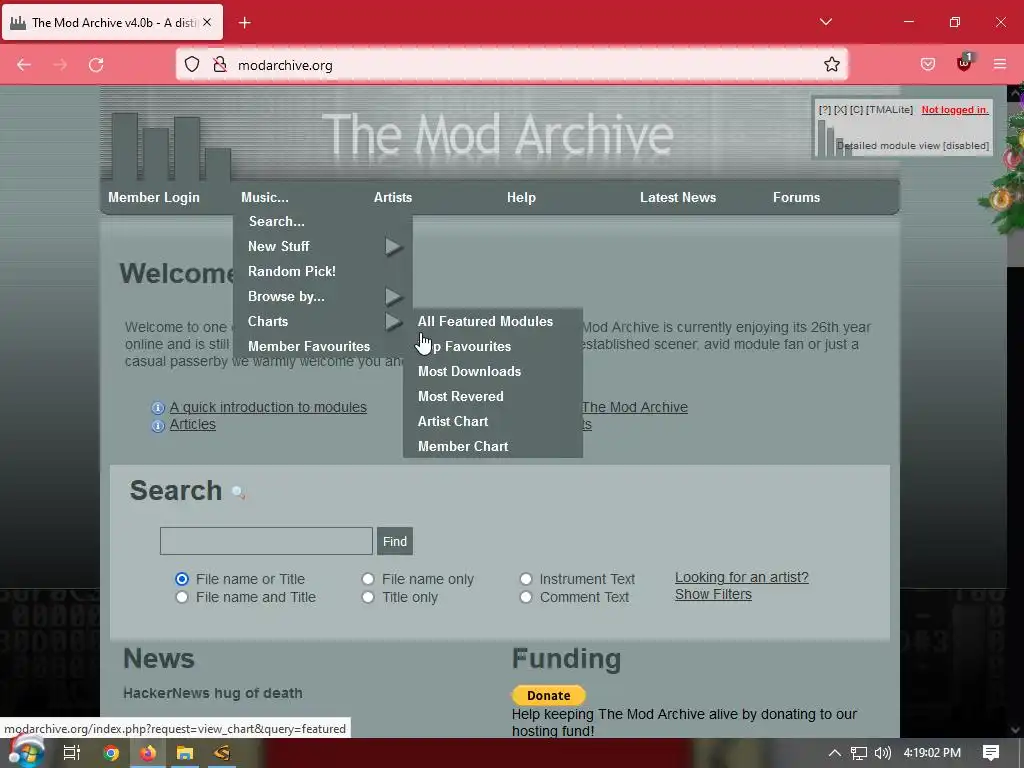Viewport: 1024px width, 768px height.
Task: Open the Articles link
Action: [193, 424]
